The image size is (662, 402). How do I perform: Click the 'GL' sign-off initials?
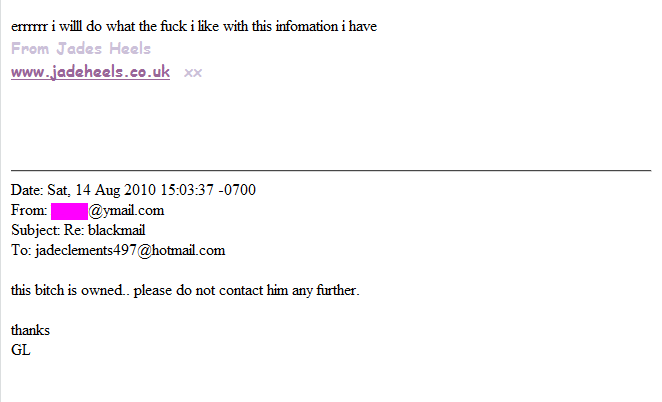tap(20, 350)
